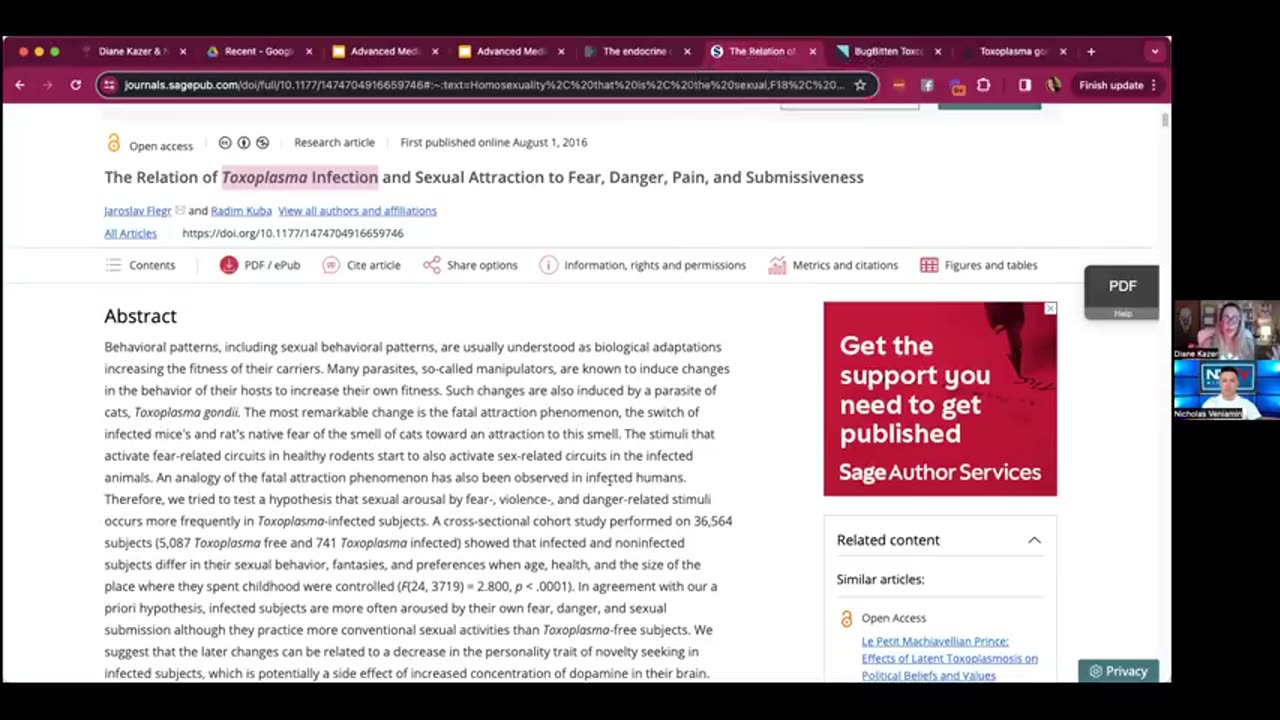Click View all authors and affiliations
Image resolution: width=1280 pixels, height=720 pixels.
357,211
